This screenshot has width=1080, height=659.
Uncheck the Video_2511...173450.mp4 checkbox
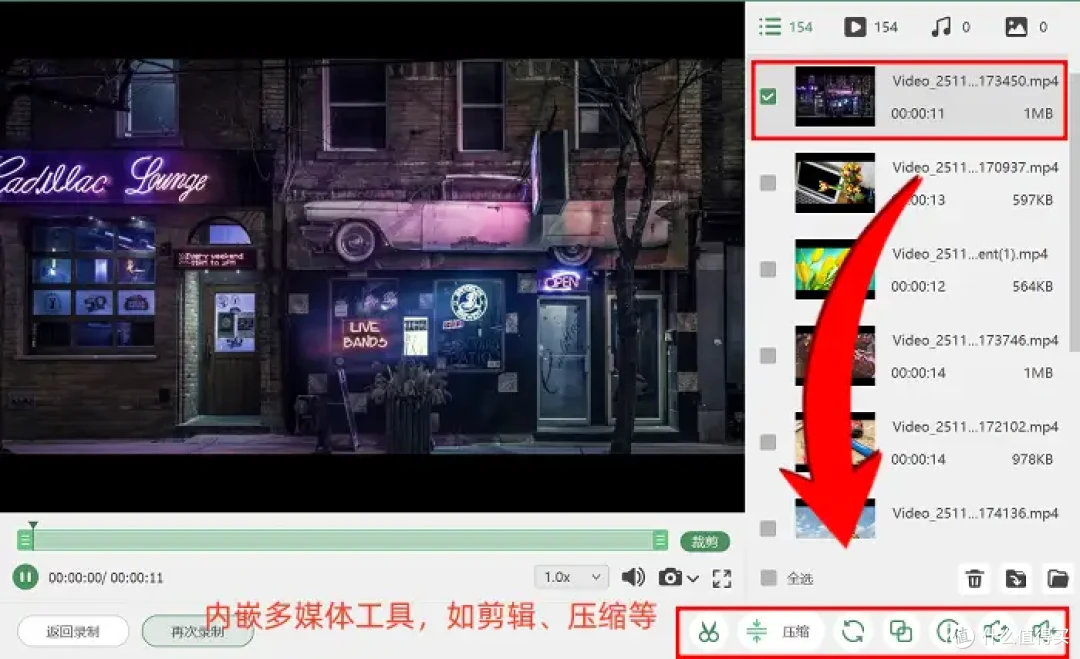(x=768, y=96)
